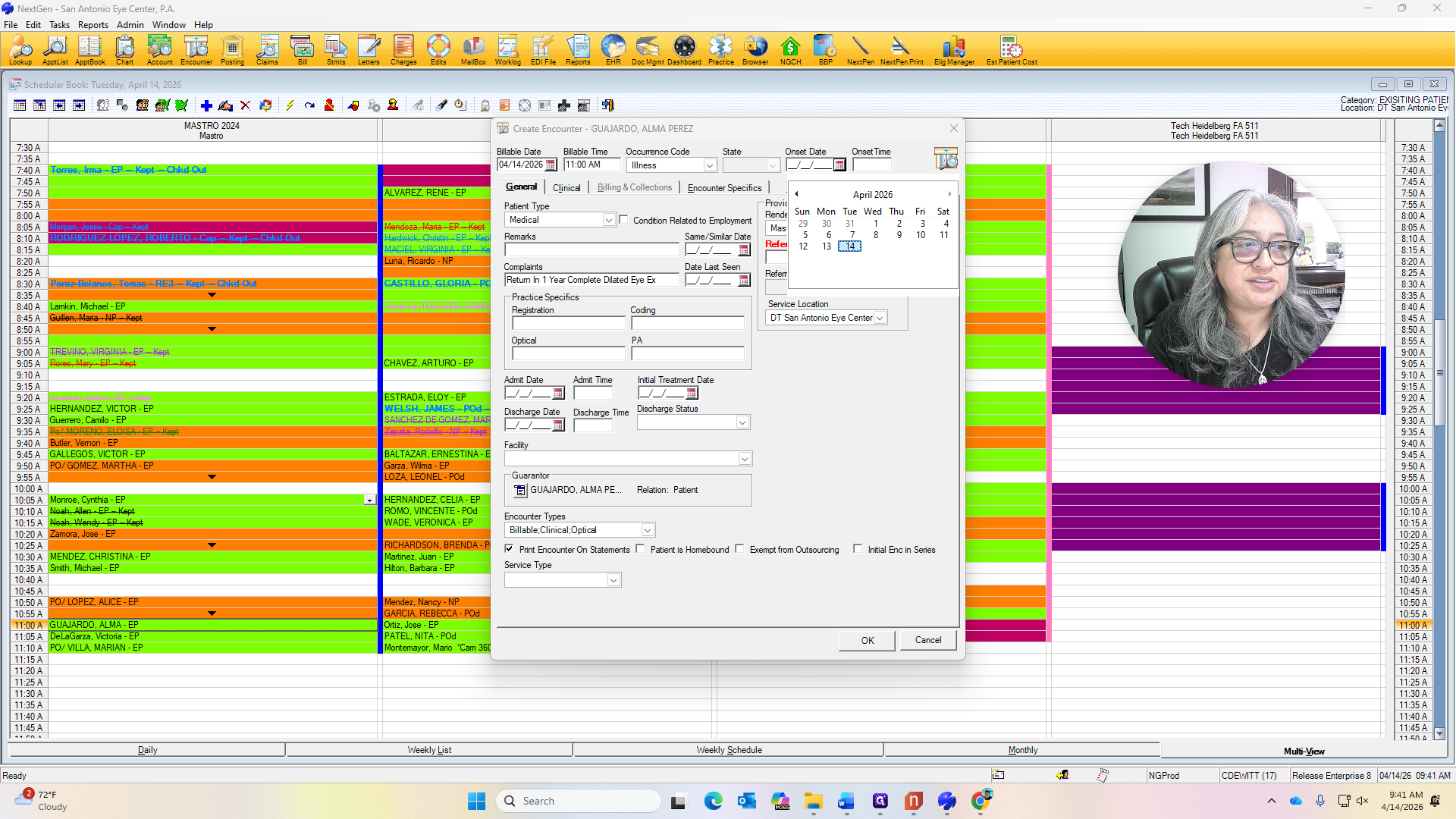Select April 9 in the calendar

899,235
